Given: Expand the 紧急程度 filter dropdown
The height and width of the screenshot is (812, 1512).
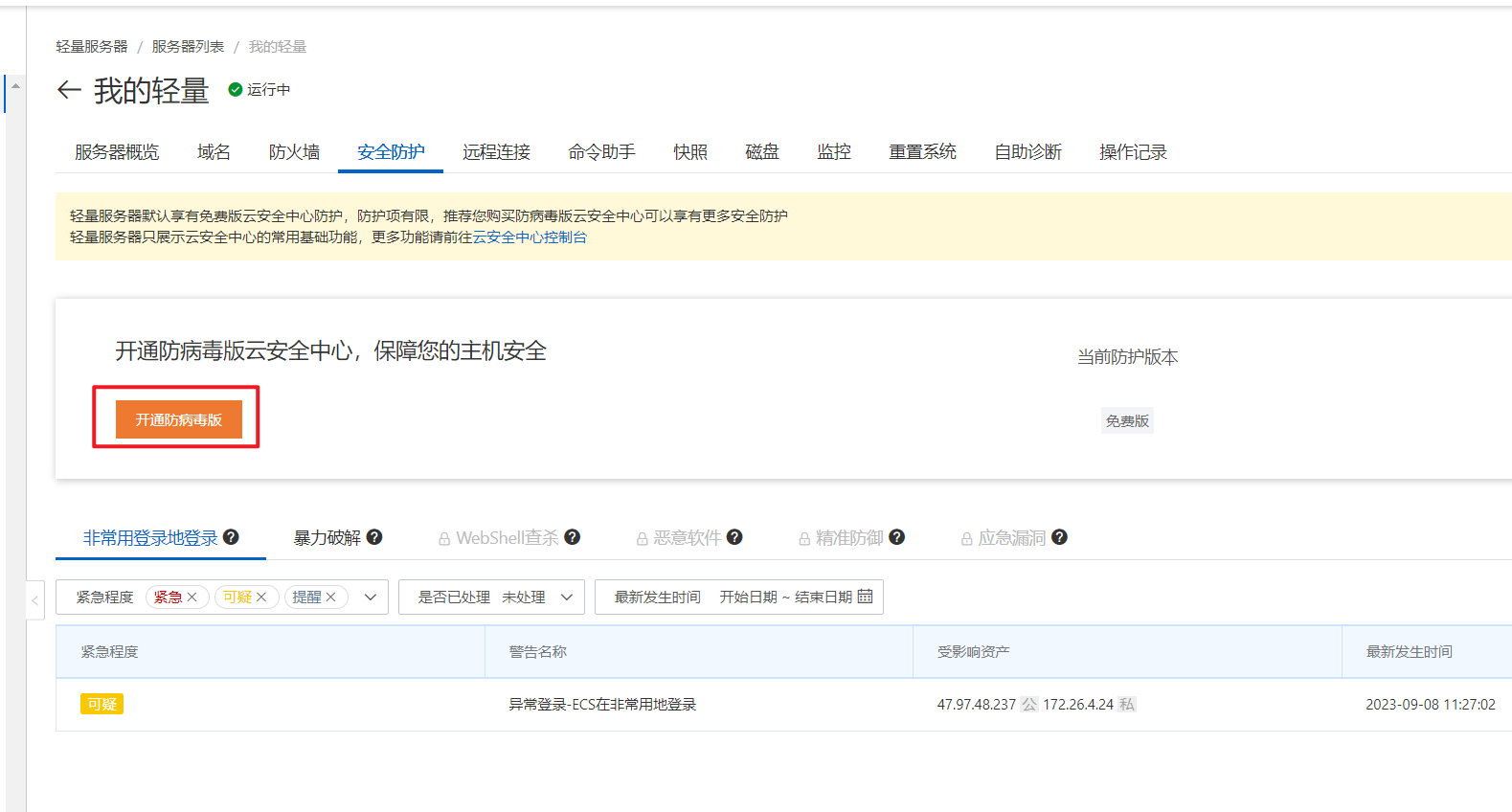Looking at the screenshot, I should pos(371,597).
